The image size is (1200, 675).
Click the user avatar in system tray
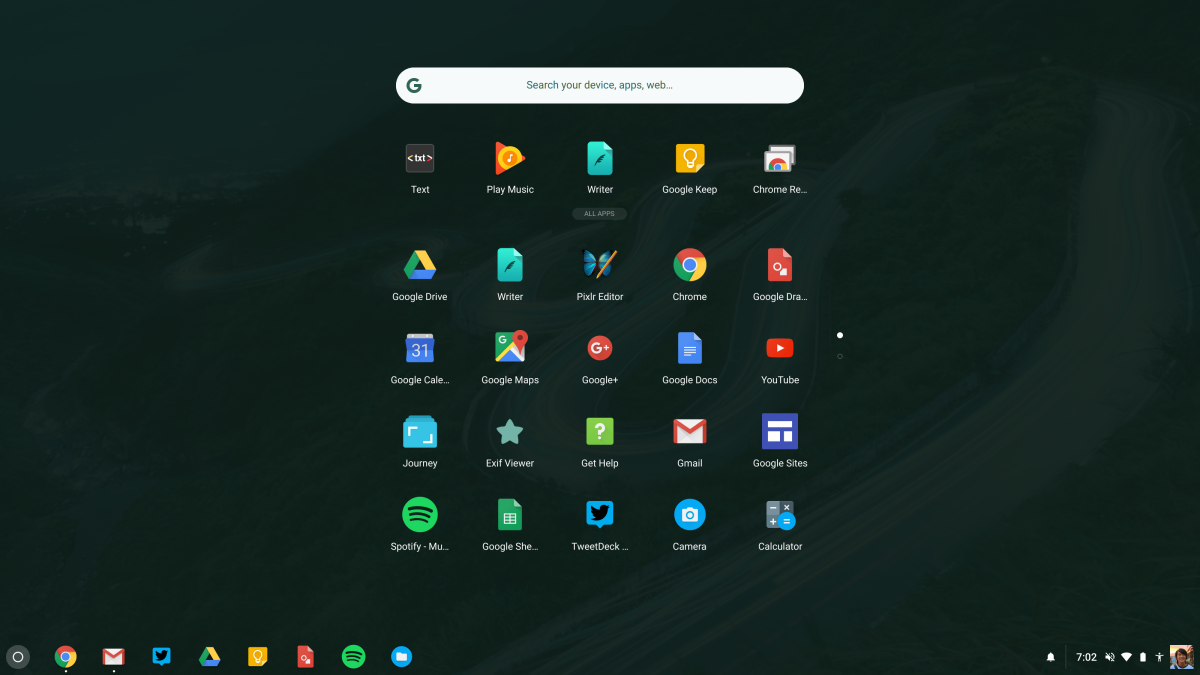point(1182,657)
